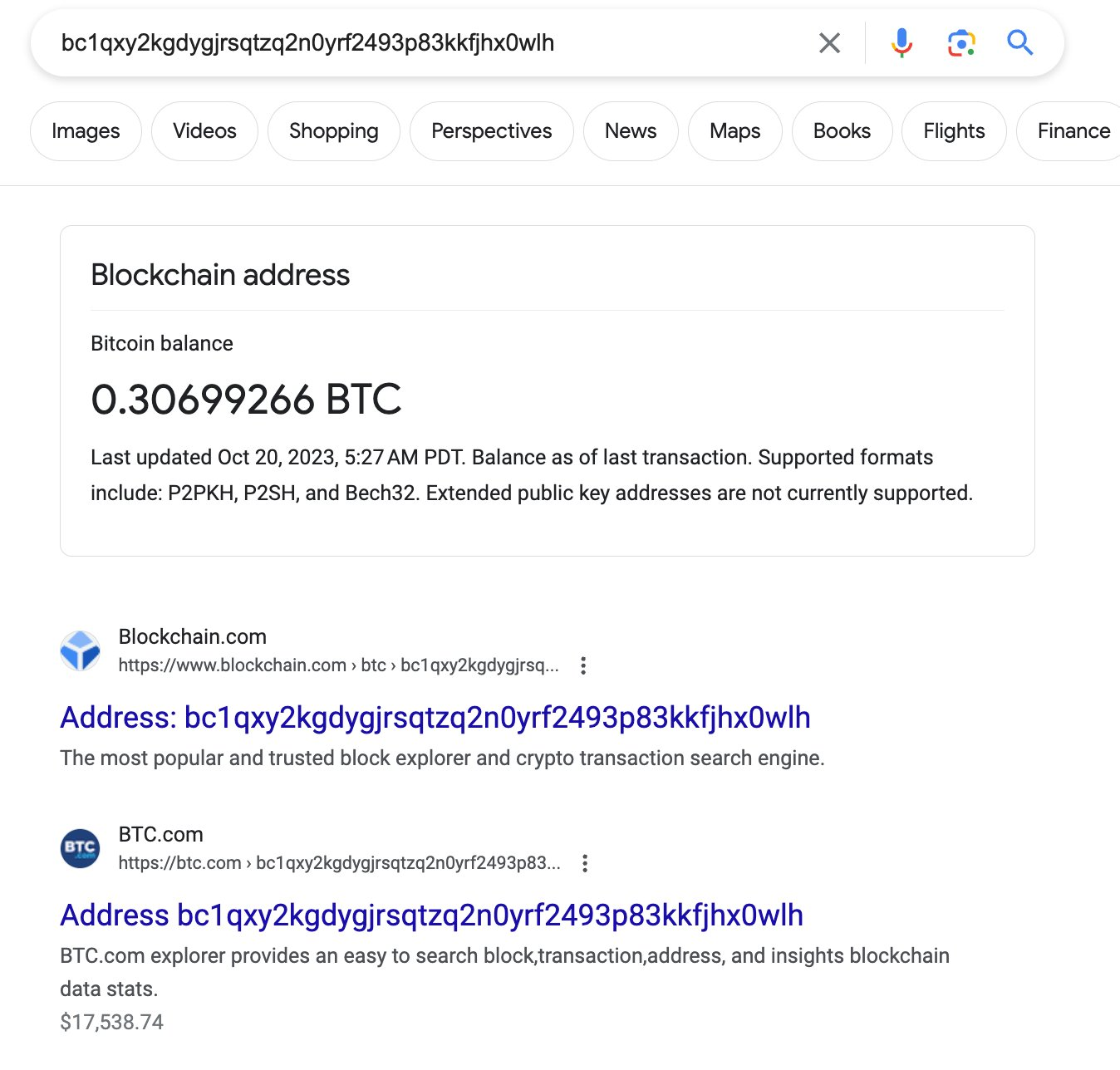Open the Flights search section
Image resolution: width=1120 pixels, height=1070 pixels.
953,130
